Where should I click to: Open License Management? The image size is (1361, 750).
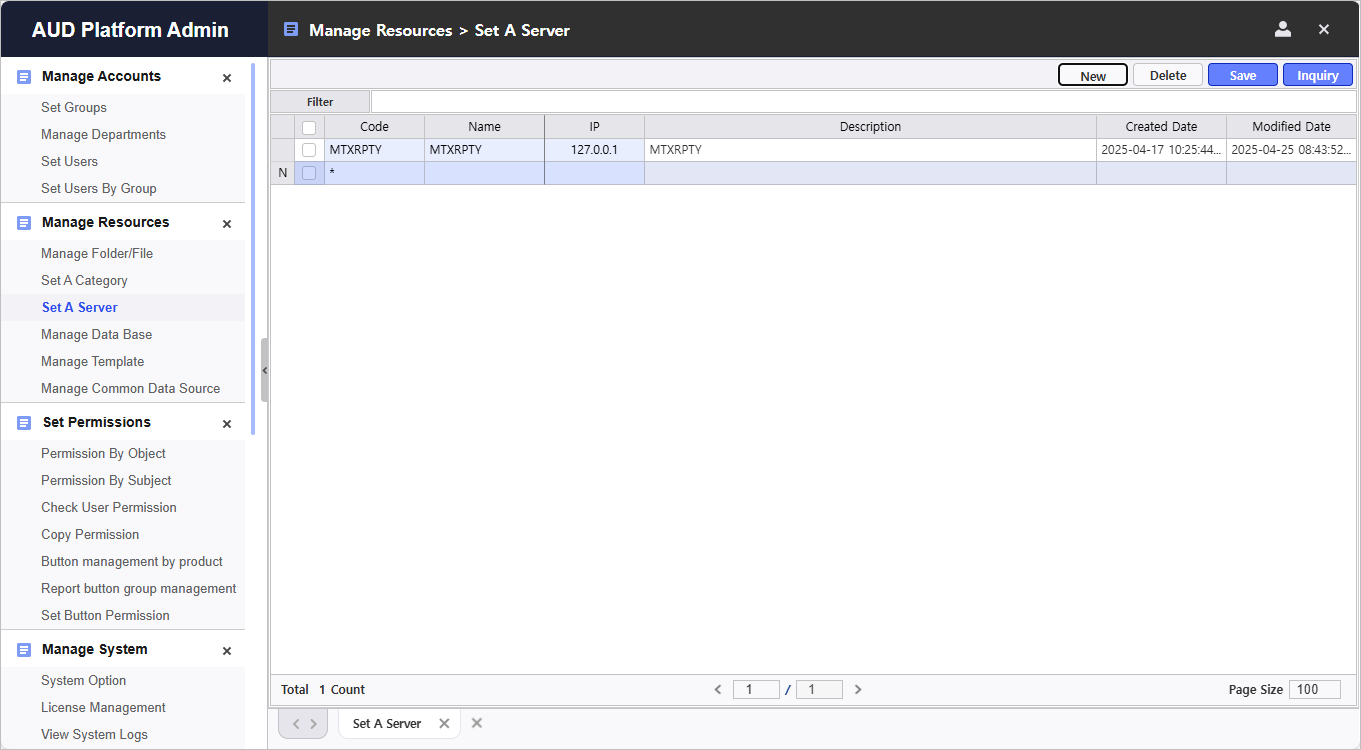click(103, 707)
